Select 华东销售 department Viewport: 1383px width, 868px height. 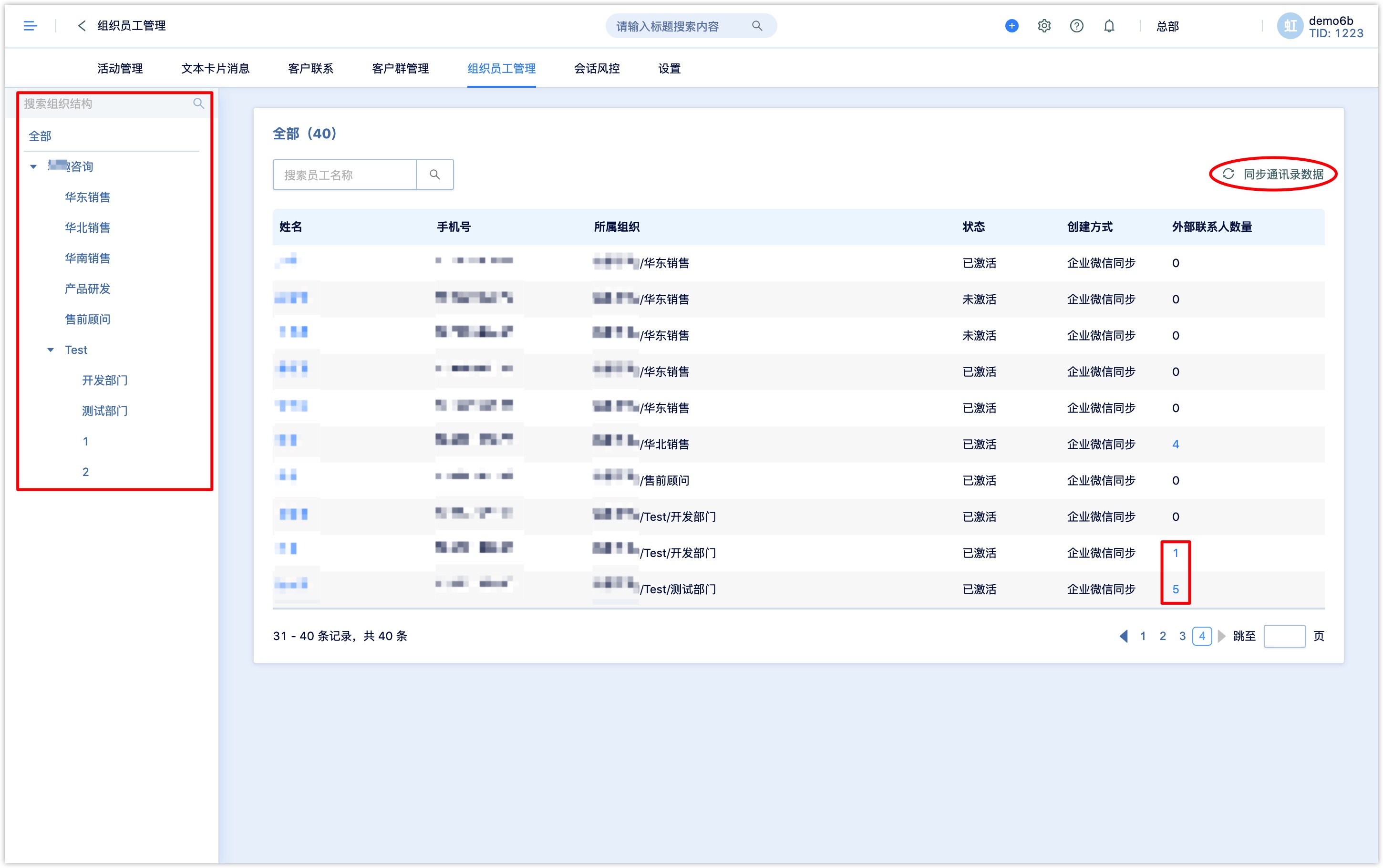[87, 197]
